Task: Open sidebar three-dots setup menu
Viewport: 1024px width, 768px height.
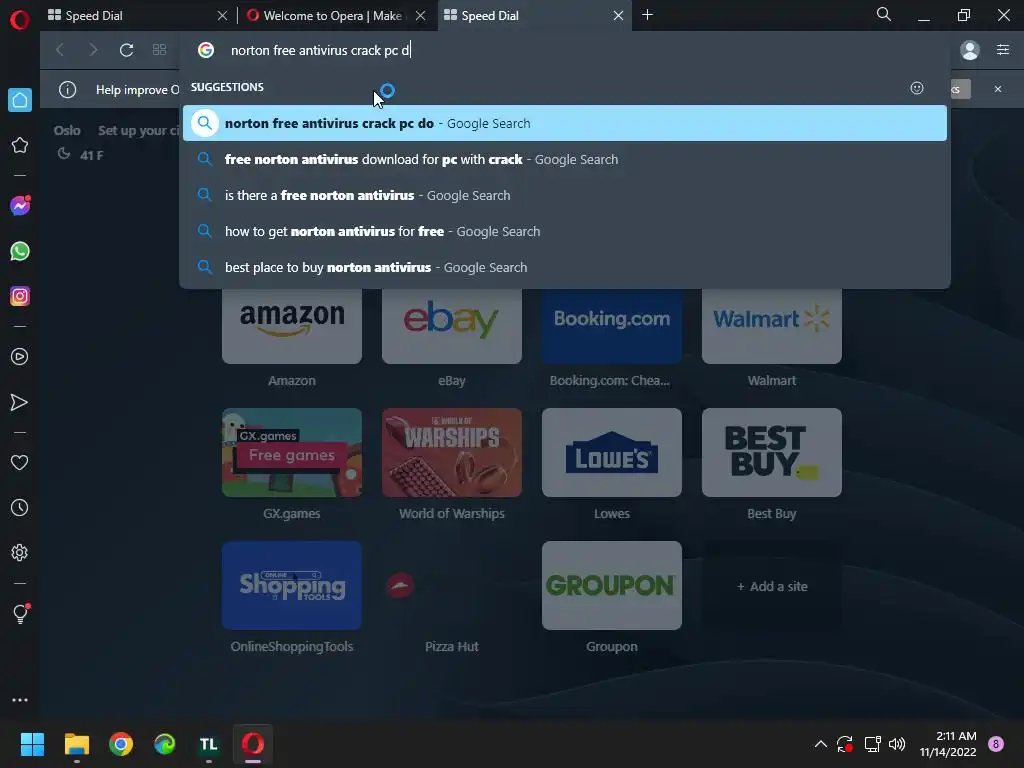Action: pos(20,700)
